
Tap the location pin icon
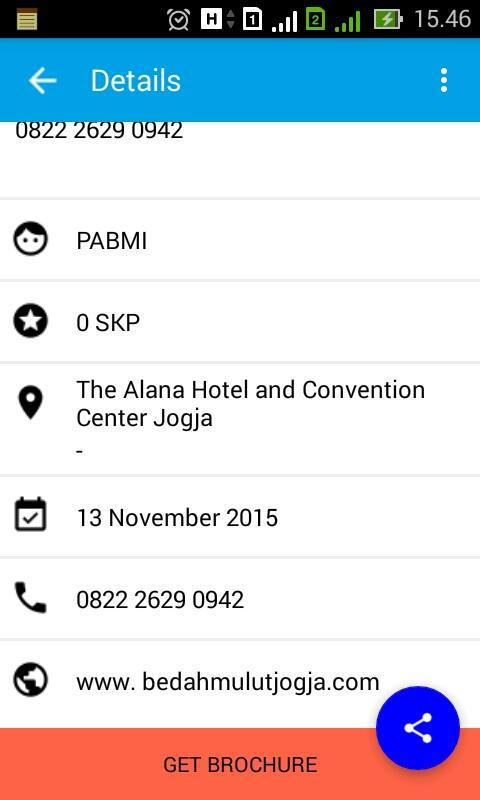[31, 403]
